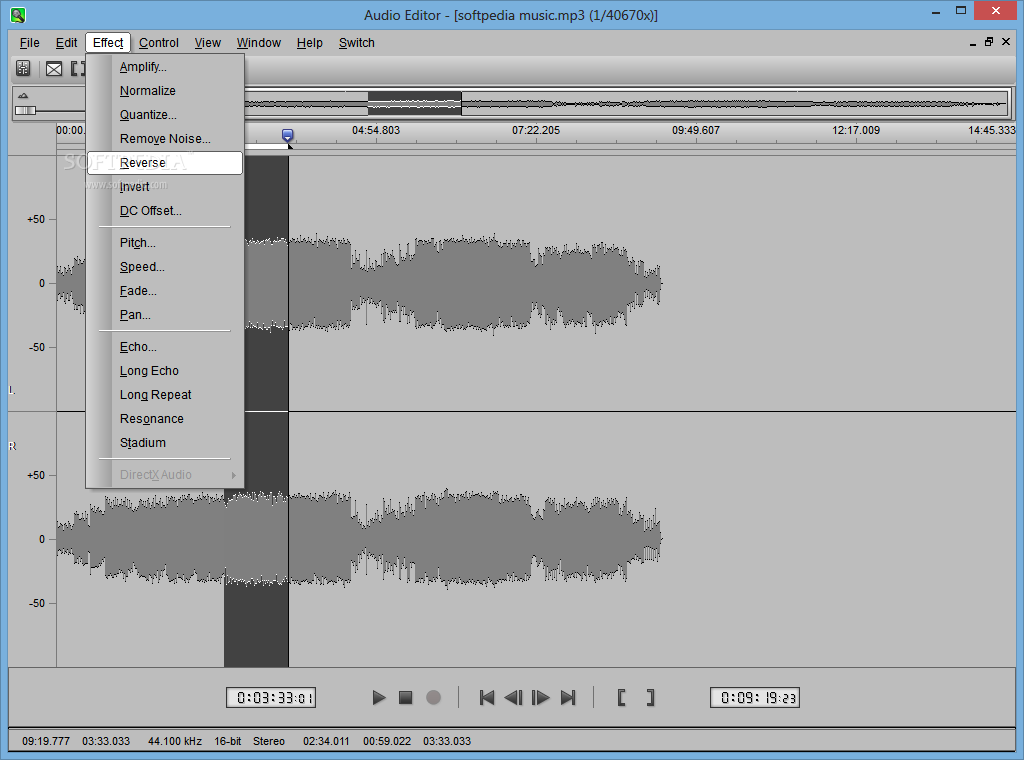Screen dimensions: 1024x760
Task: Click the total time display 0:09:19:23
Action: point(755,697)
